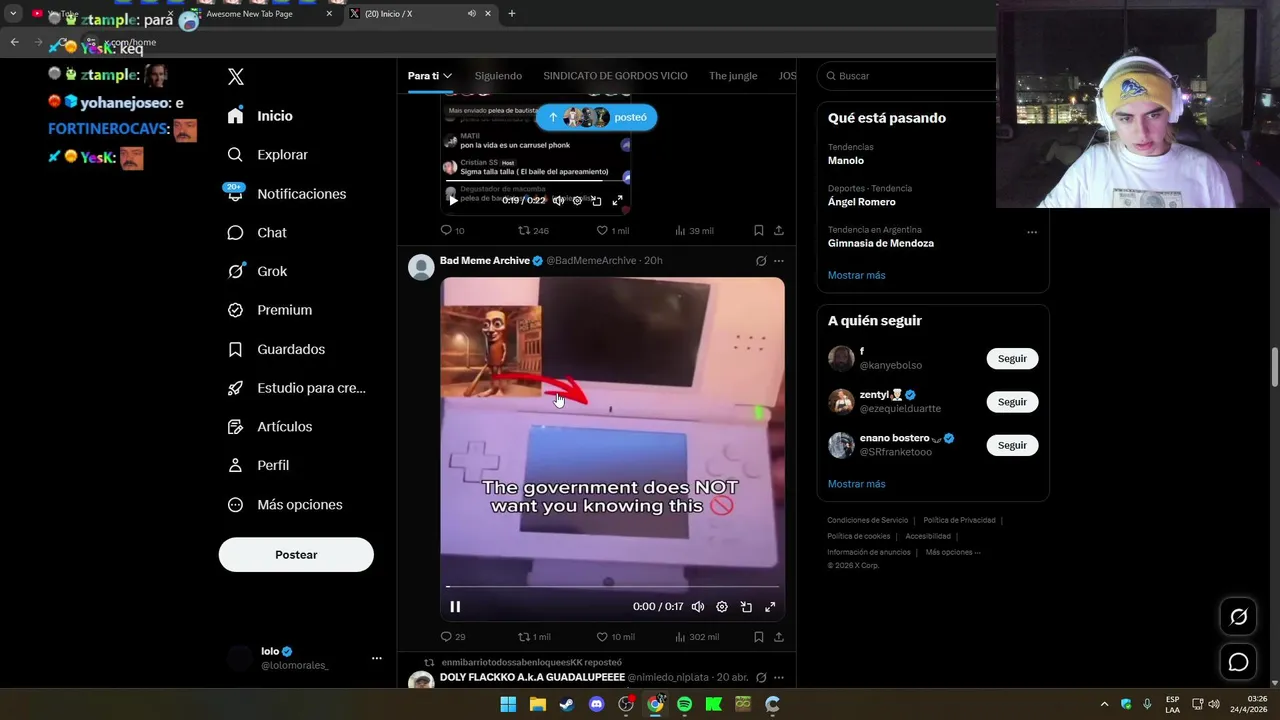Open floating Grok button
This screenshot has height=720, width=1280.
pos(1238,617)
